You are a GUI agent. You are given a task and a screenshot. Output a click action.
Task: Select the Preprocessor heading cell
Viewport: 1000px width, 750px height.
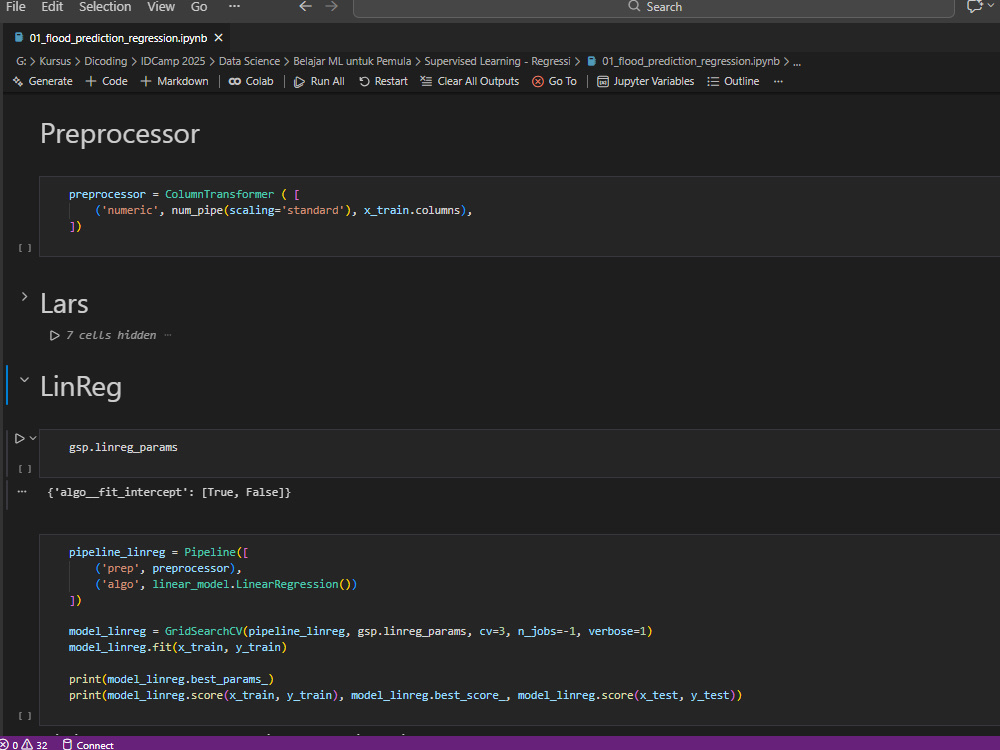(120, 134)
